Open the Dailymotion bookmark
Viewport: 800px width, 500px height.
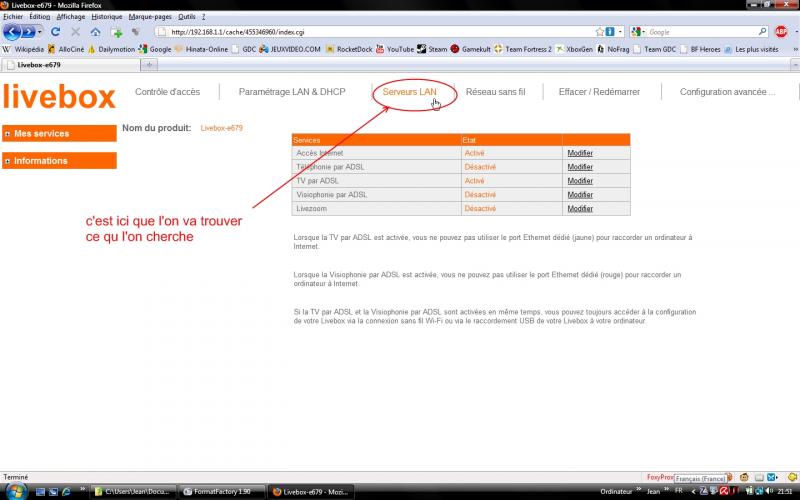(111, 49)
